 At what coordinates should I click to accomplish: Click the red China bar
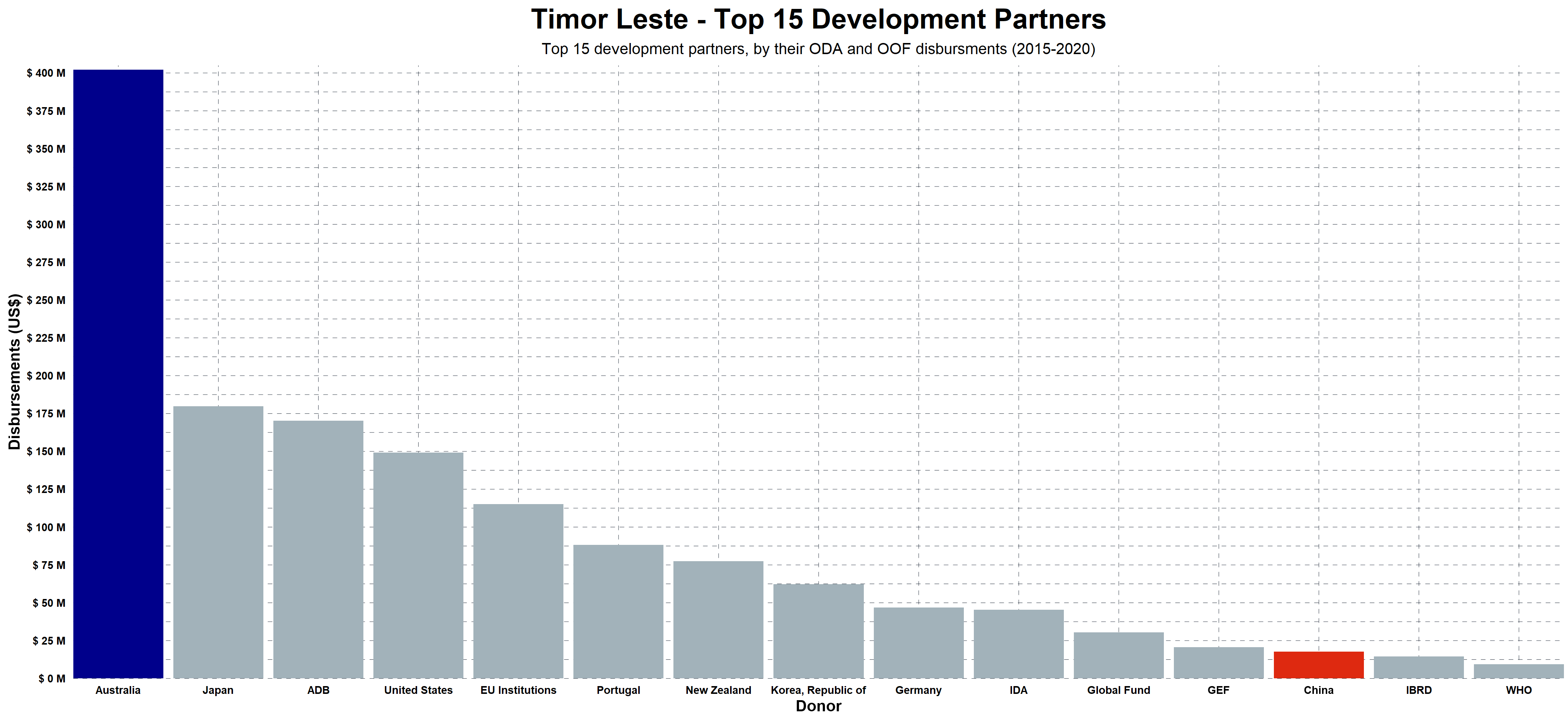(1318, 665)
